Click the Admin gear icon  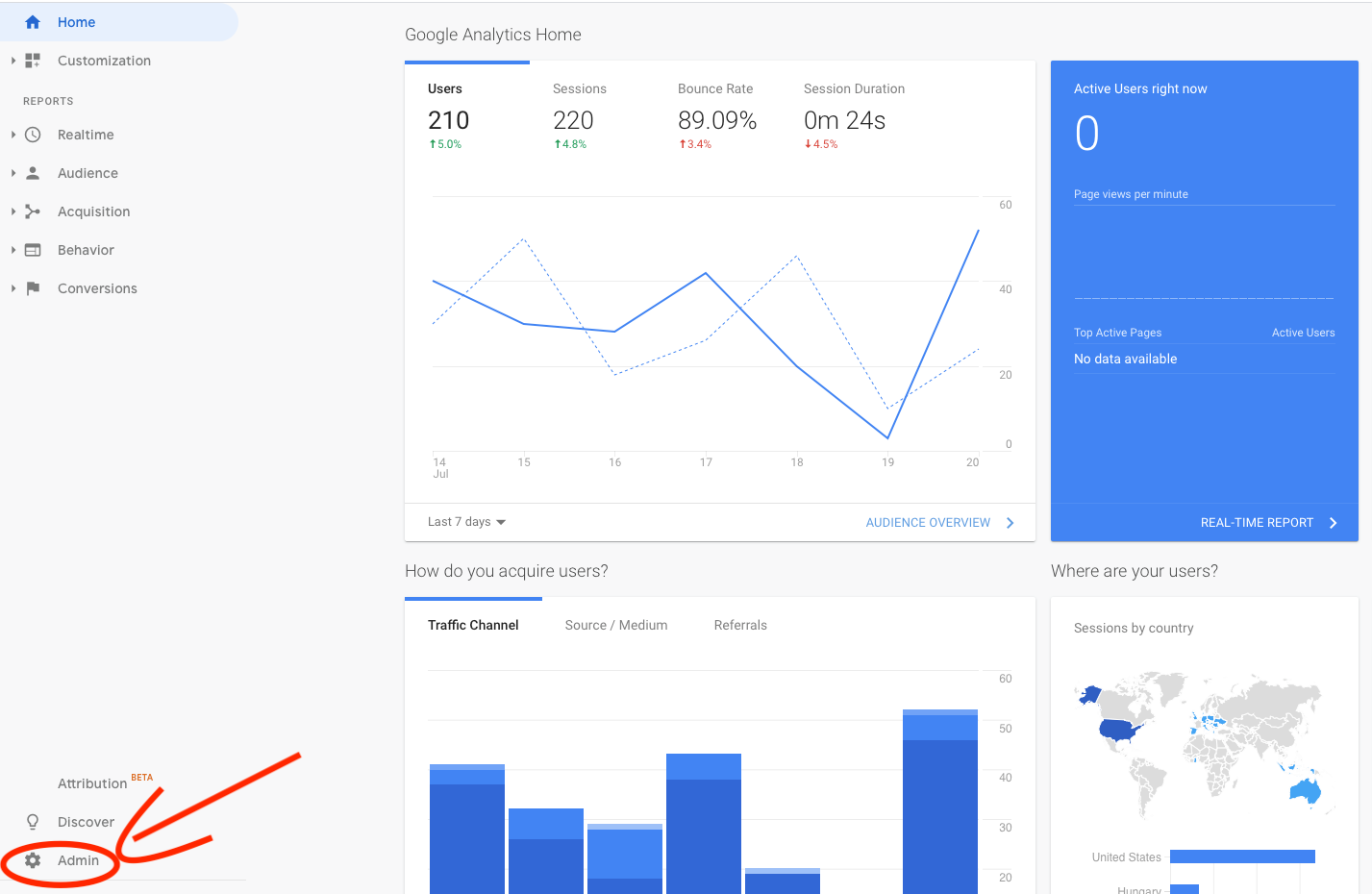(33, 860)
